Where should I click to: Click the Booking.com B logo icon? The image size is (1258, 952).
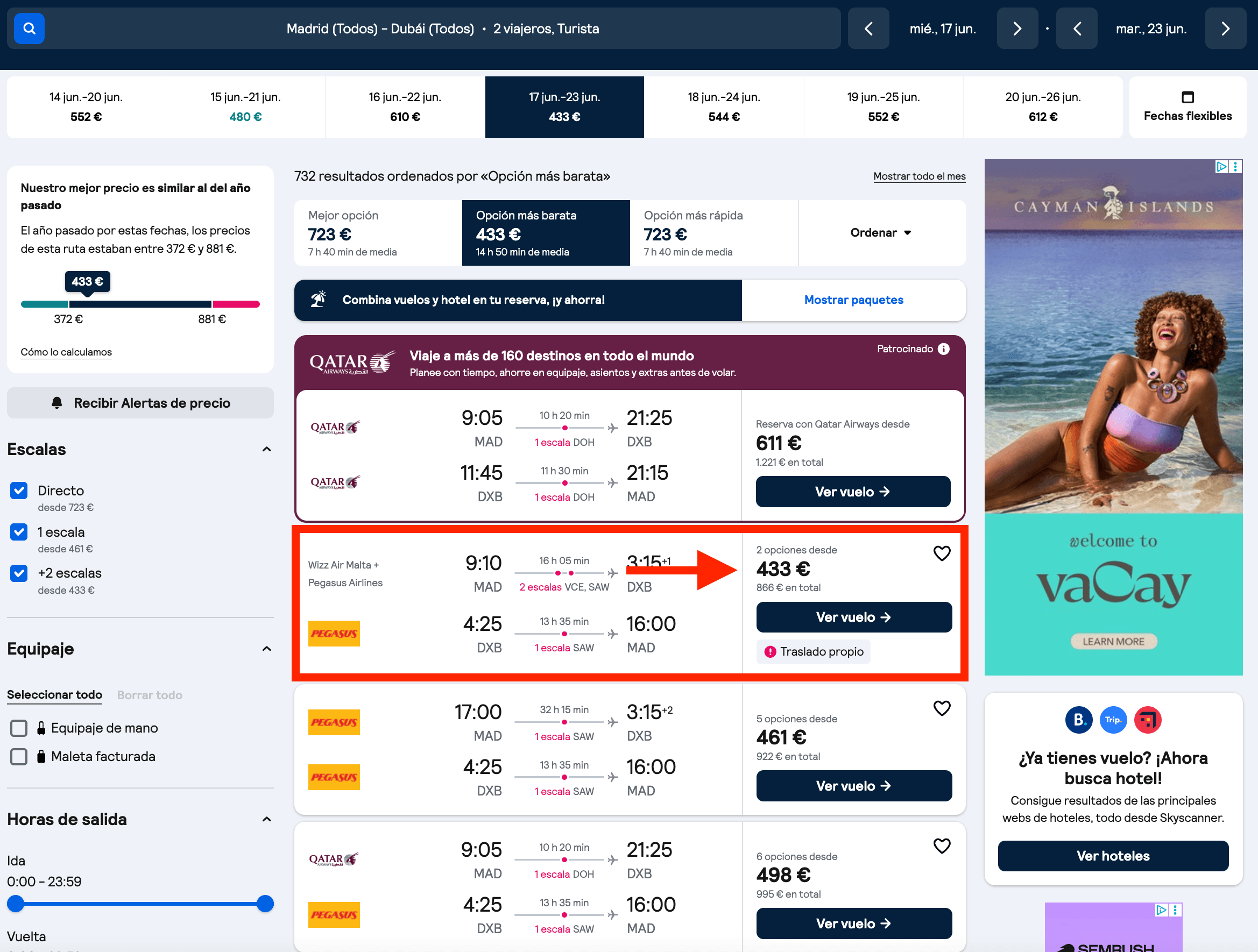[1079, 720]
